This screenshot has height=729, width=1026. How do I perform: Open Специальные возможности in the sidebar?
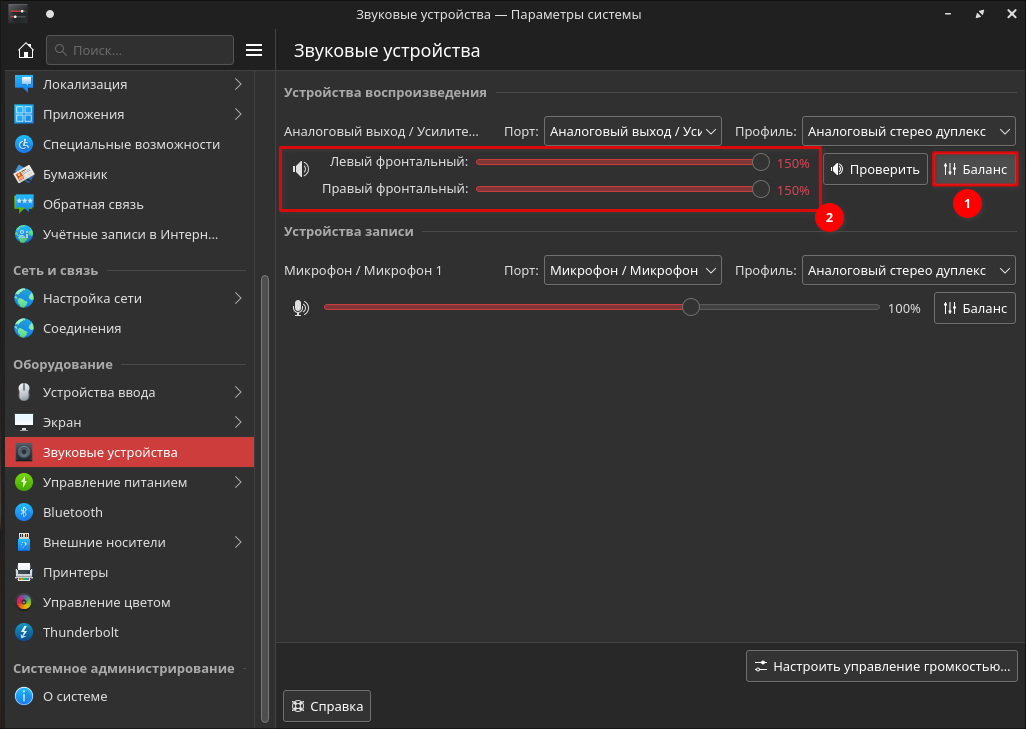(130, 144)
